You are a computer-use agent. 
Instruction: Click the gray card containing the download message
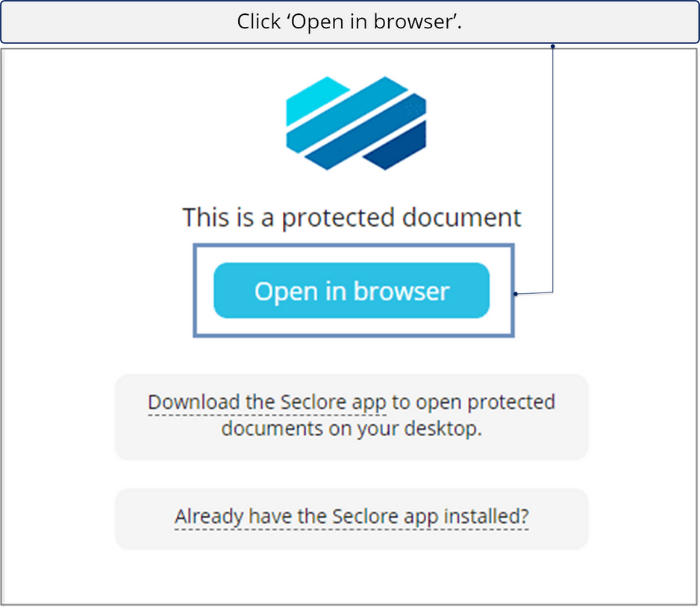pyautogui.click(x=352, y=417)
